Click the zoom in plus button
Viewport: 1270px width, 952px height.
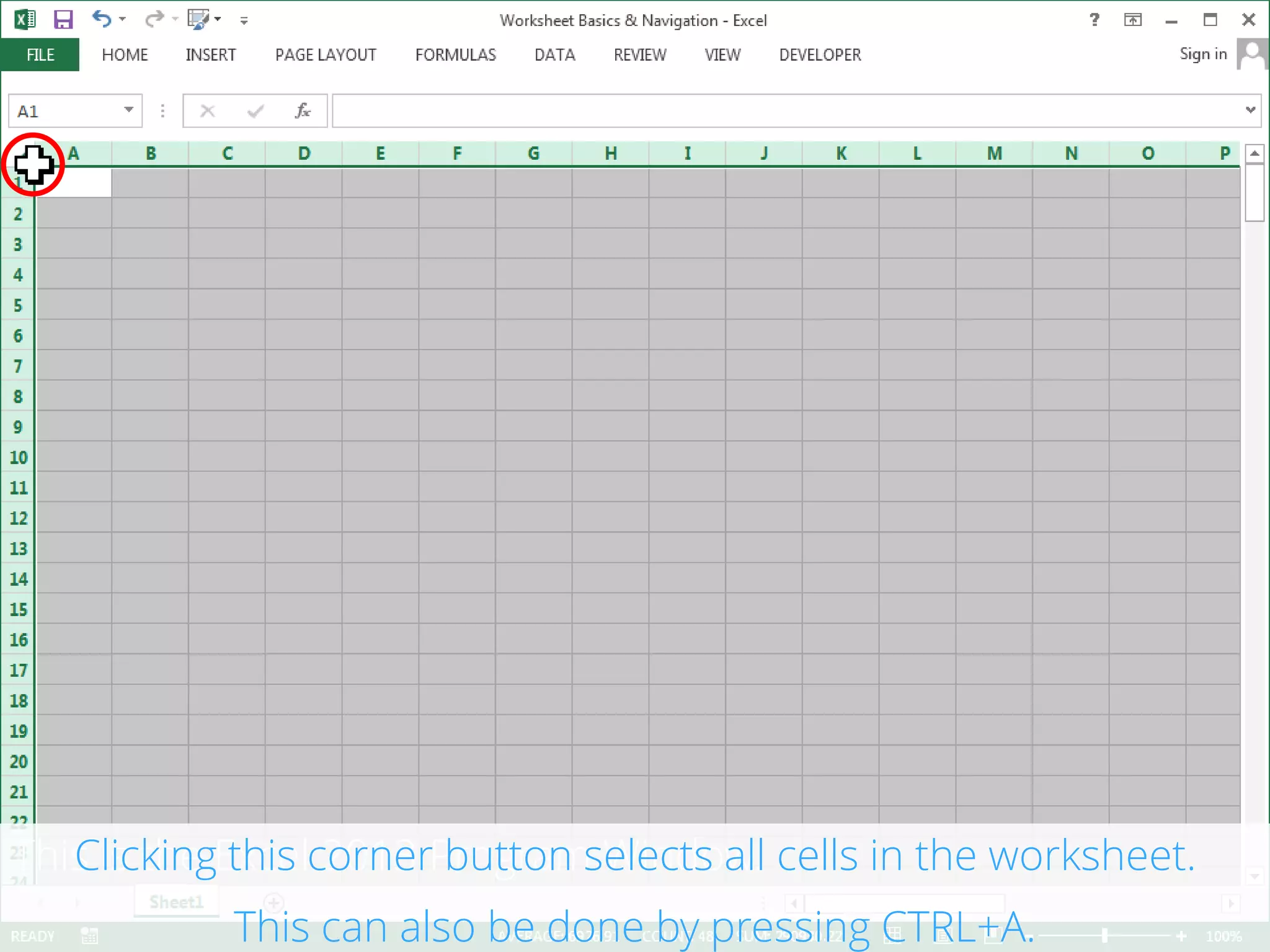pyautogui.click(x=1181, y=936)
